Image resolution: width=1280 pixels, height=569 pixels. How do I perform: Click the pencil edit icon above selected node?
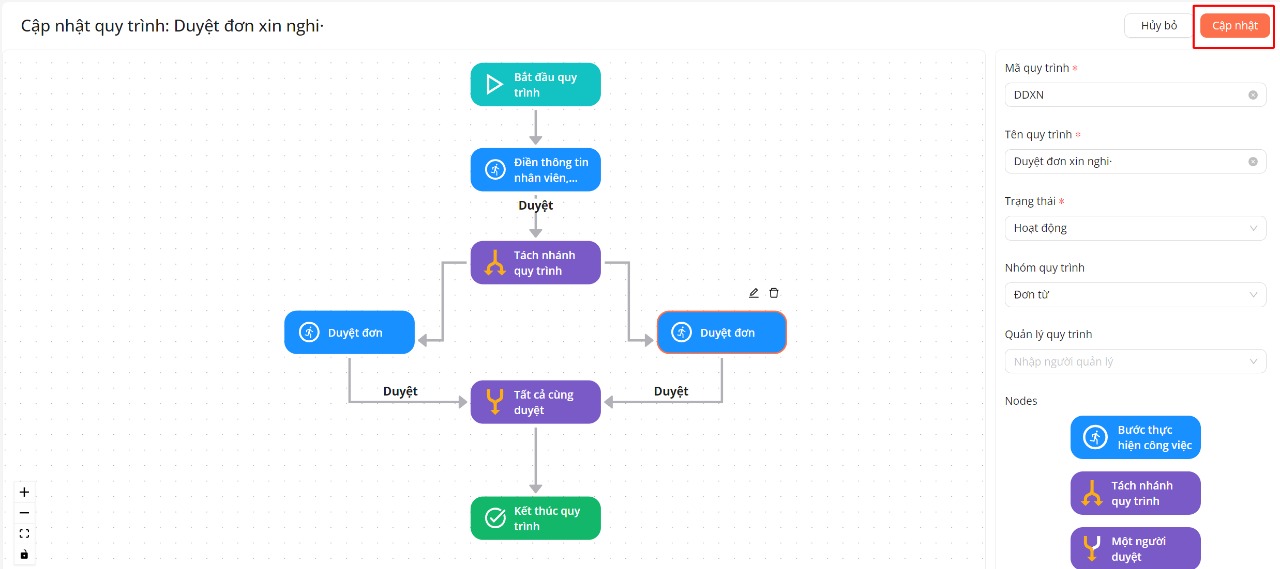754,293
